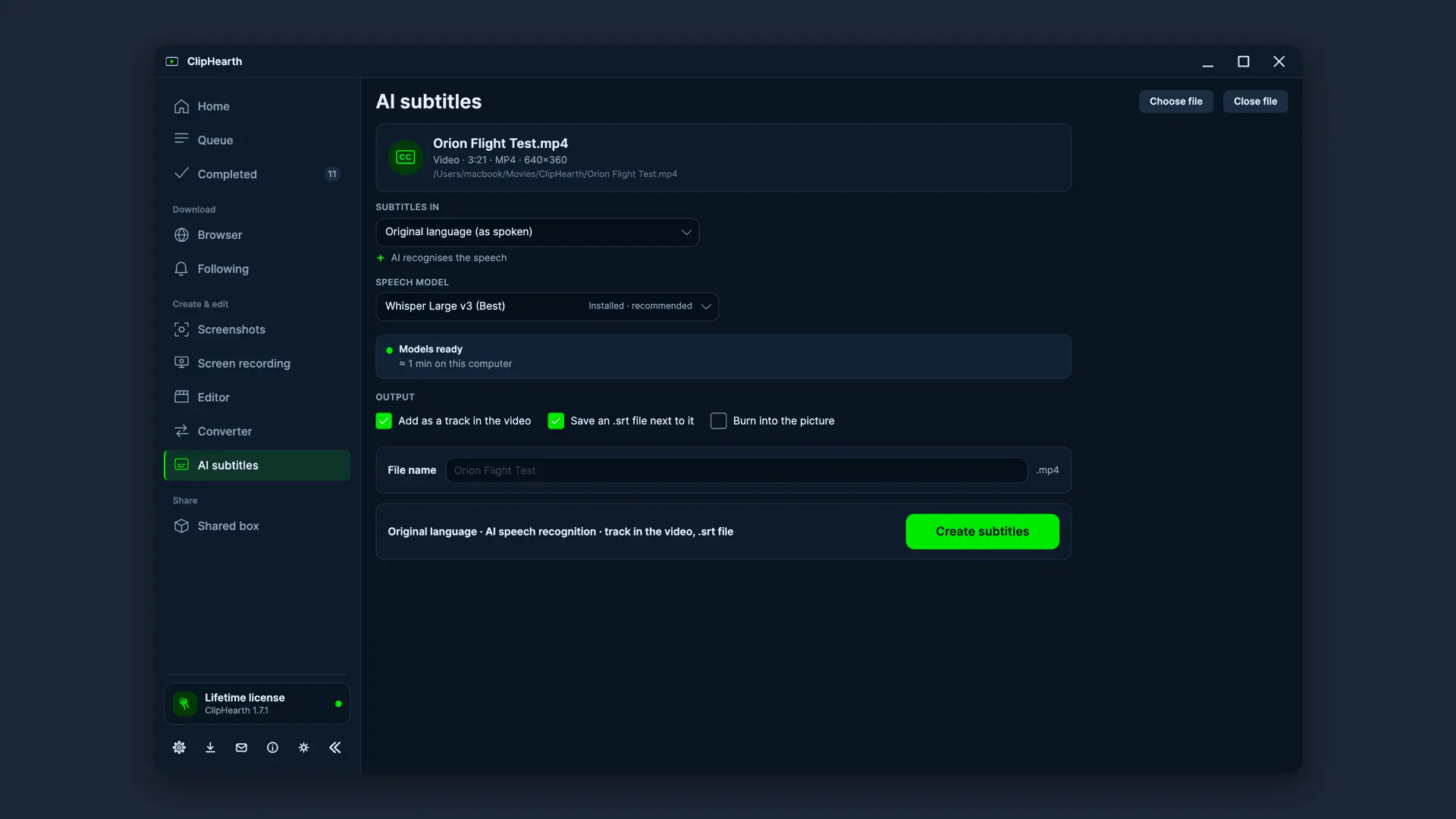Screen dimensions: 1456x819
Task: Open the Converter tool
Action: [257, 431]
